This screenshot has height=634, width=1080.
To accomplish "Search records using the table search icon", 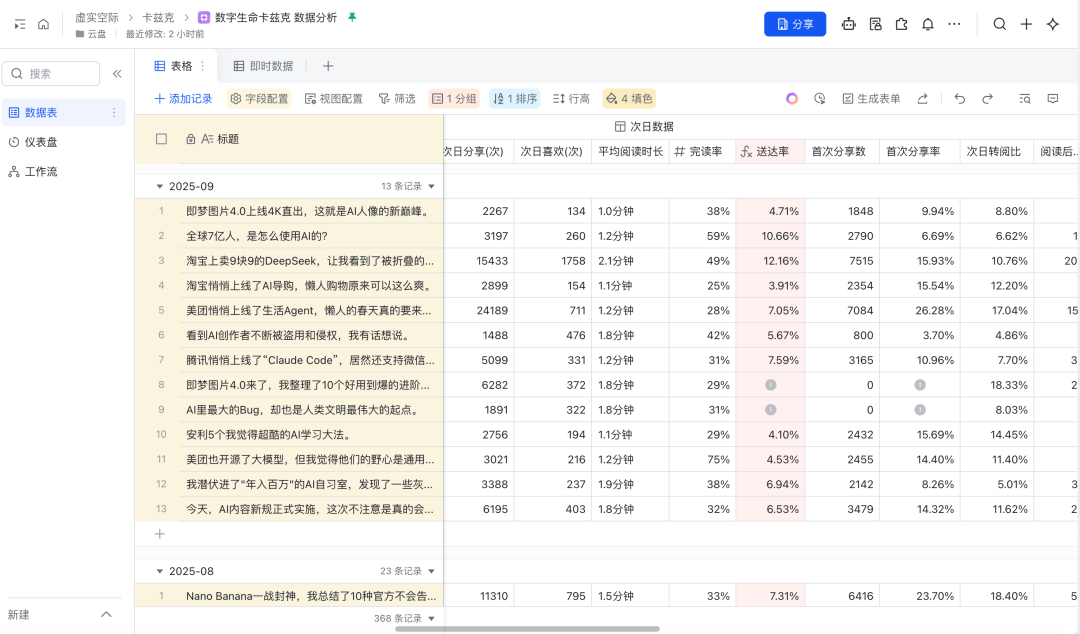I will tap(1026, 98).
